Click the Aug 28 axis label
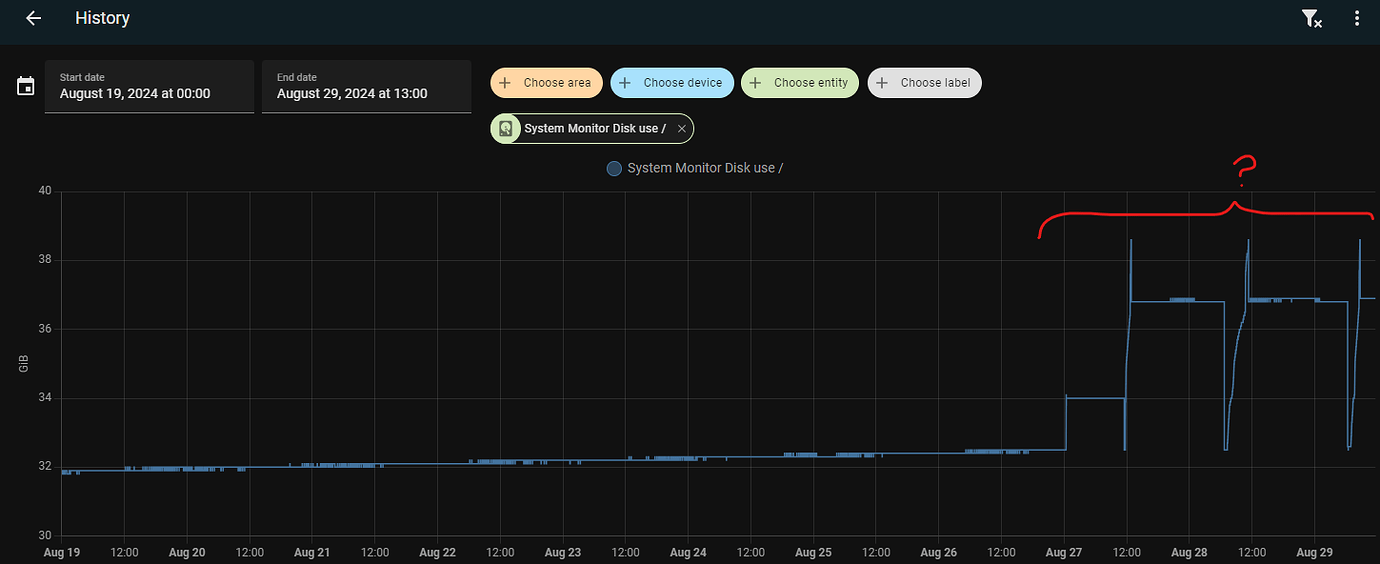1380x564 pixels. [x=1189, y=552]
